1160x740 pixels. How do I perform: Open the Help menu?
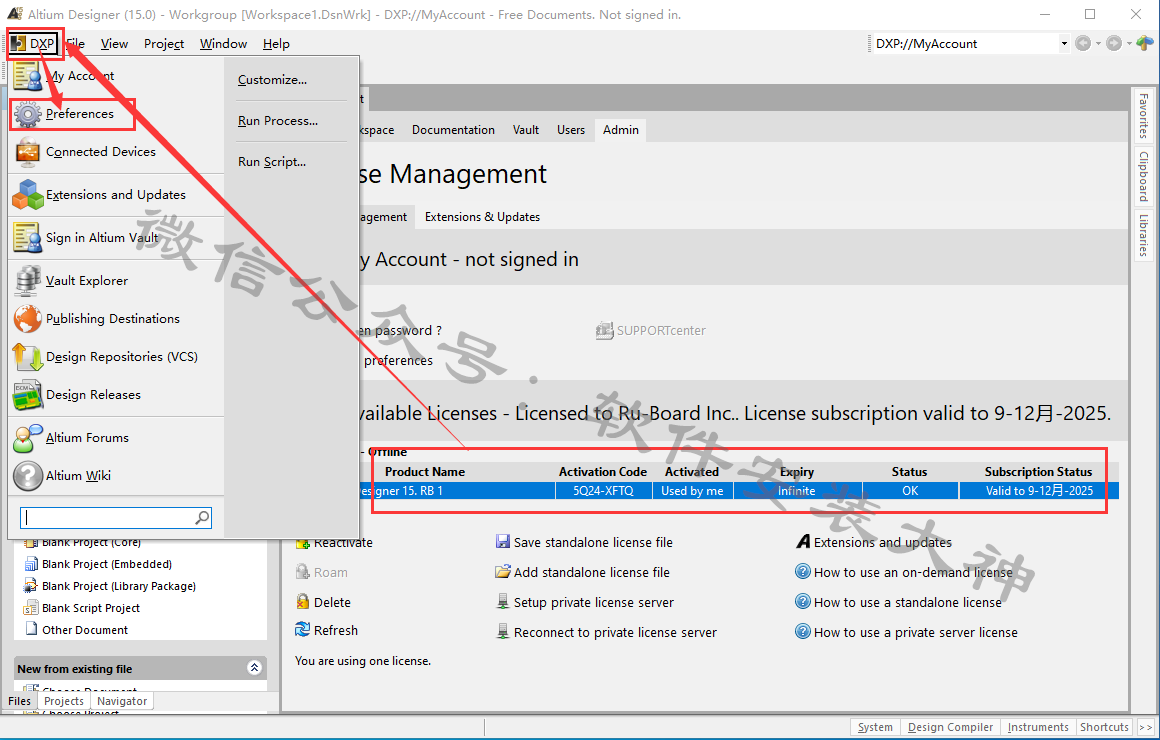276,44
